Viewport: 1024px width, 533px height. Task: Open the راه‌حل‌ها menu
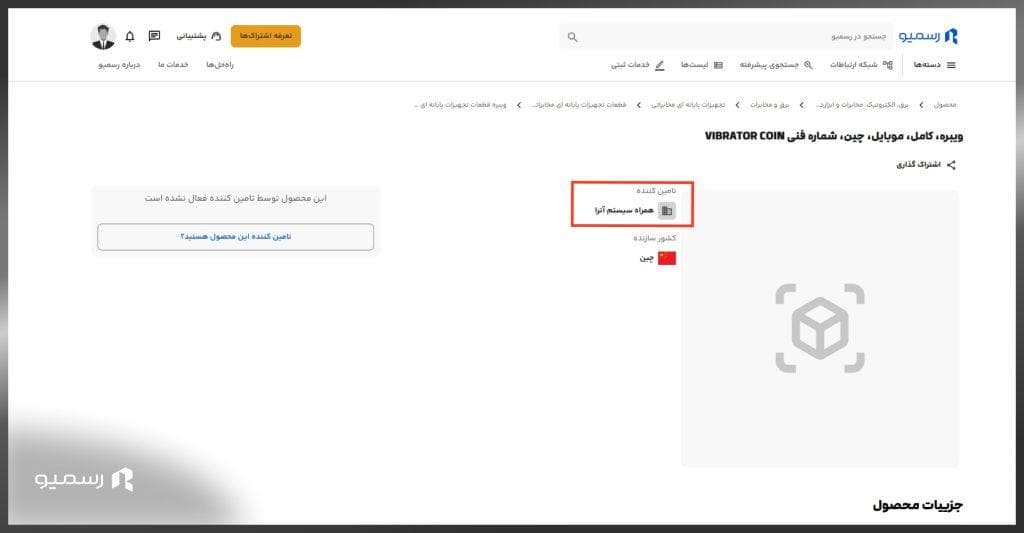pos(220,65)
